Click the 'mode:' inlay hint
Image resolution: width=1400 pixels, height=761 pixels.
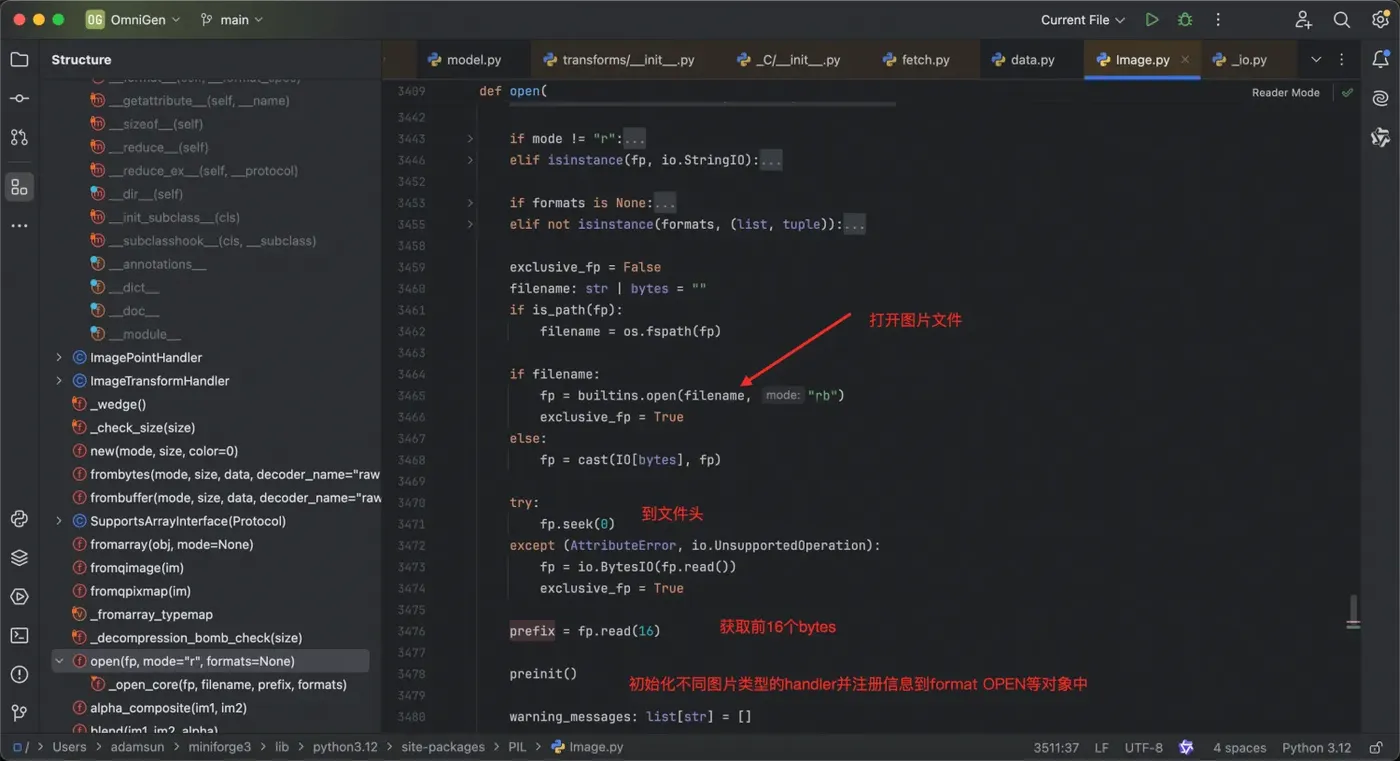point(782,395)
